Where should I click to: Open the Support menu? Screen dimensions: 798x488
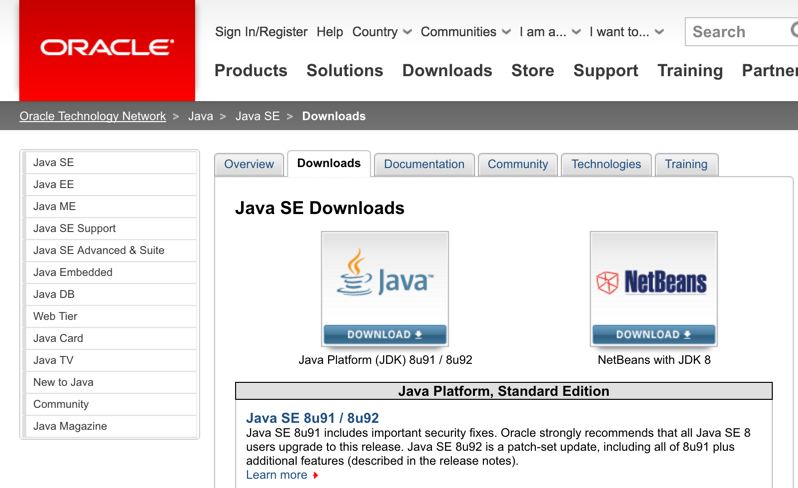606,70
